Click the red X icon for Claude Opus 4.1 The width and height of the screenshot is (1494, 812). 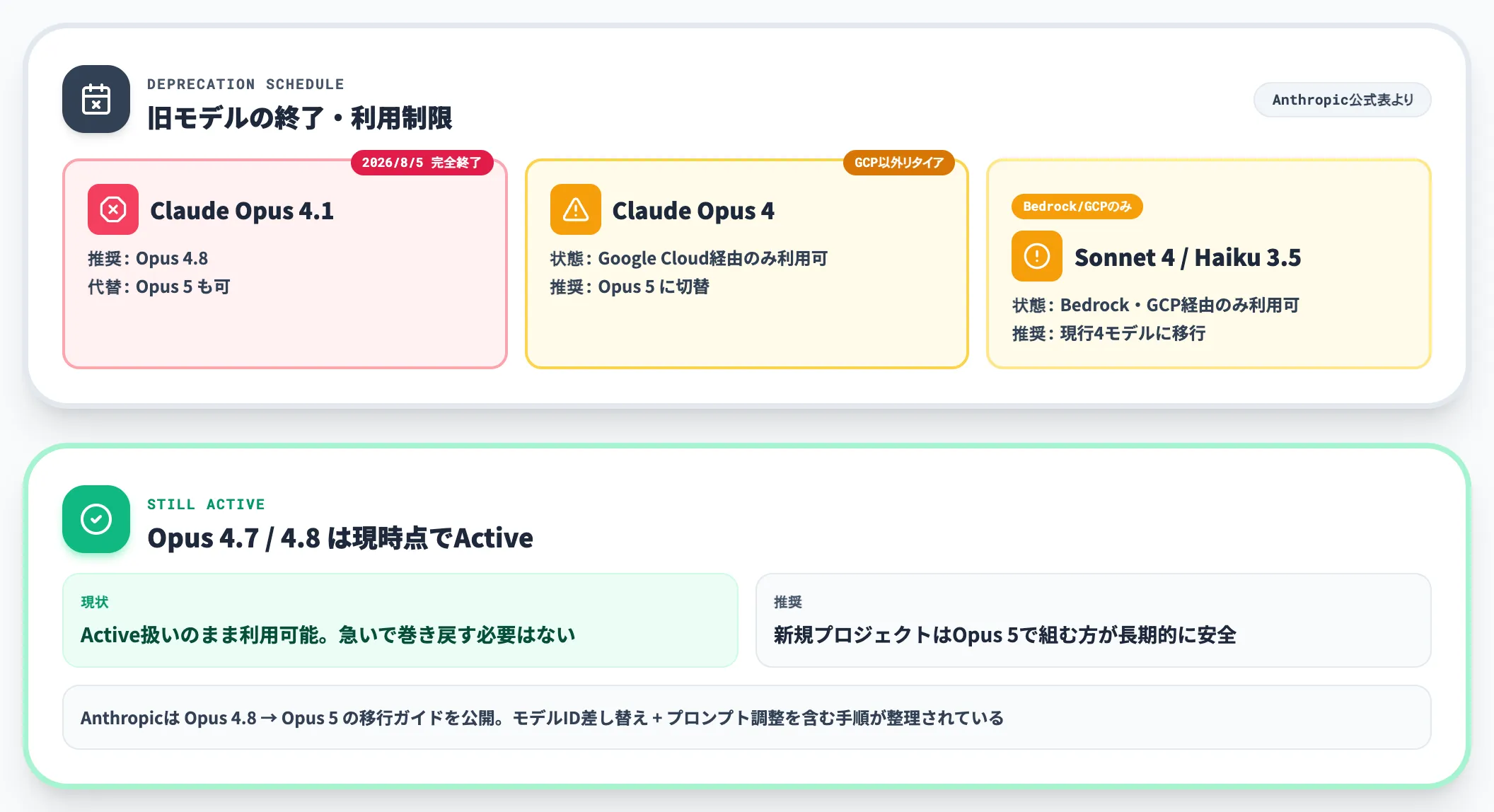click(113, 209)
